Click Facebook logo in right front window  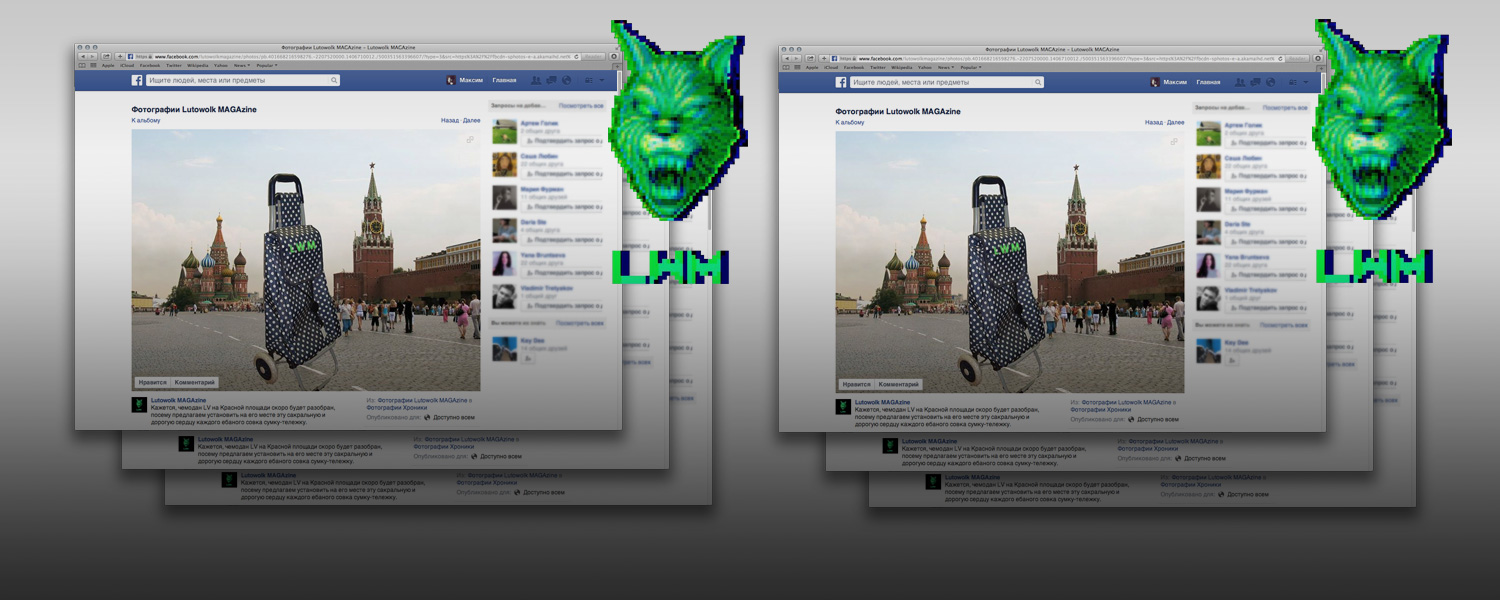(841, 80)
